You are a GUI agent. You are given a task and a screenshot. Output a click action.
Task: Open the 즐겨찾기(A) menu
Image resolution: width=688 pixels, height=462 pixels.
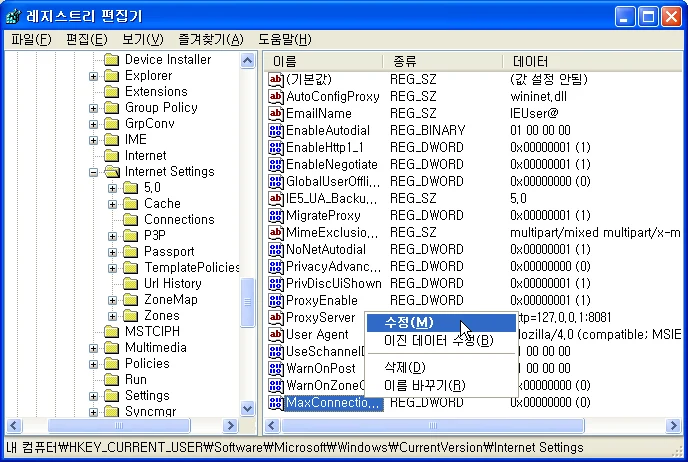coord(211,40)
